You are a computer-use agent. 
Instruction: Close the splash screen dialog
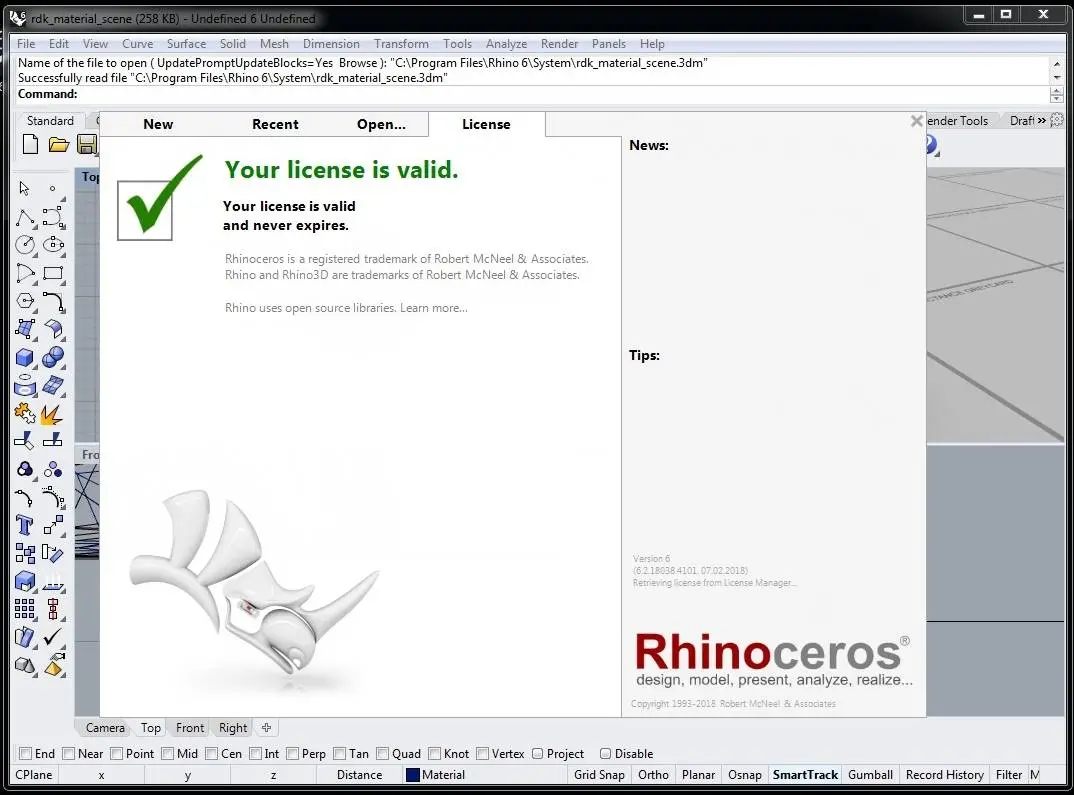[x=916, y=121]
